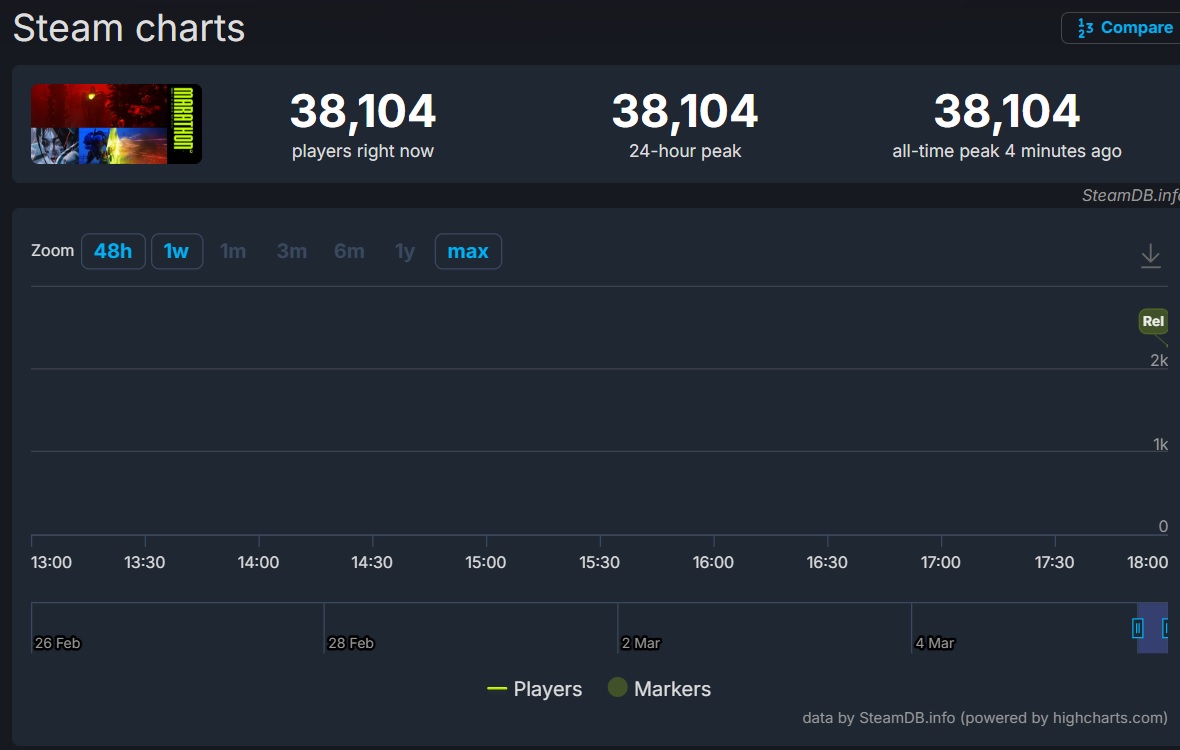
Task: Click the 1k y-axis label
Action: pyautogui.click(x=1160, y=445)
